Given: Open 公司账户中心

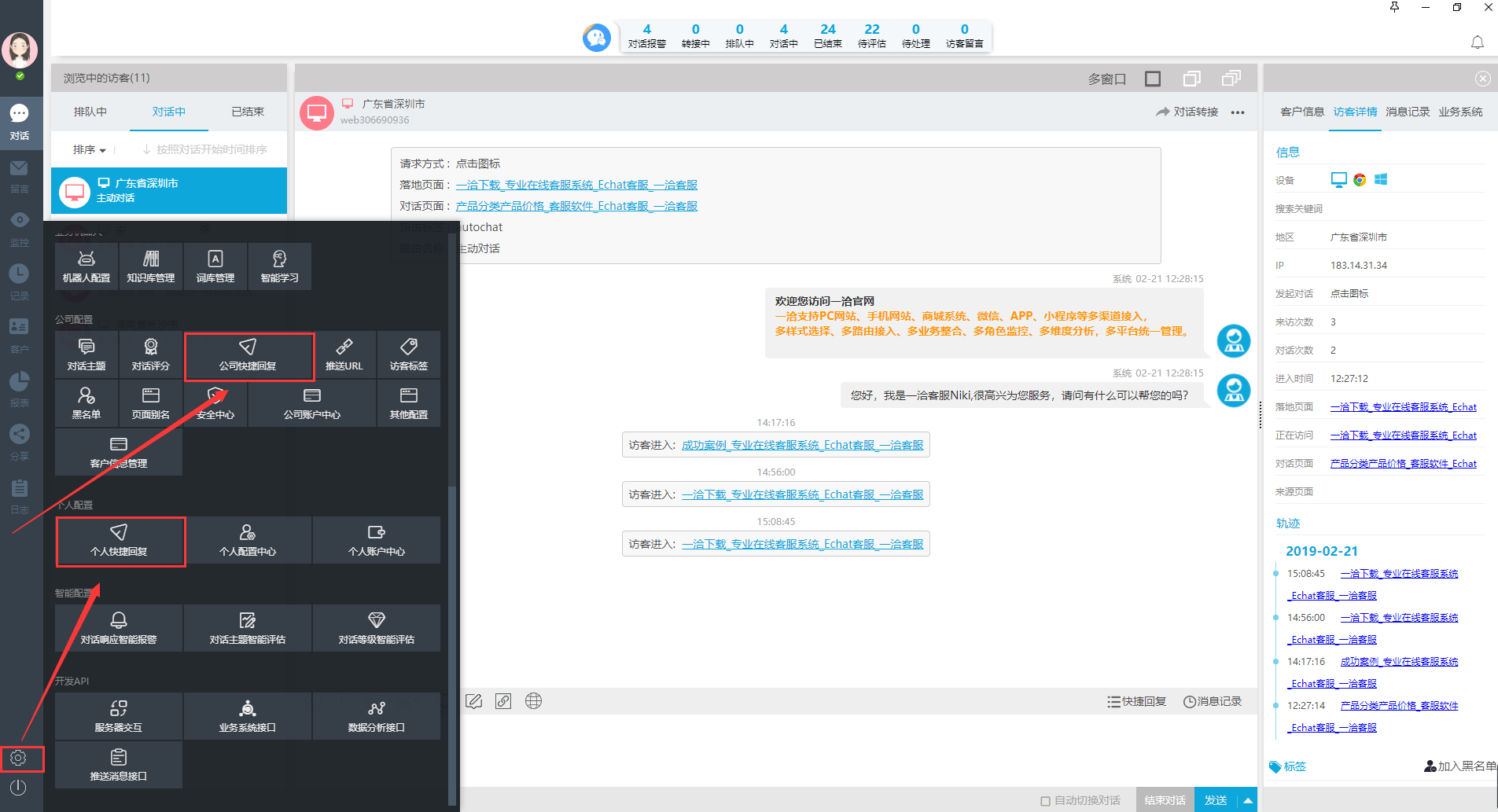Looking at the screenshot, I should click(x=312, y=403).
